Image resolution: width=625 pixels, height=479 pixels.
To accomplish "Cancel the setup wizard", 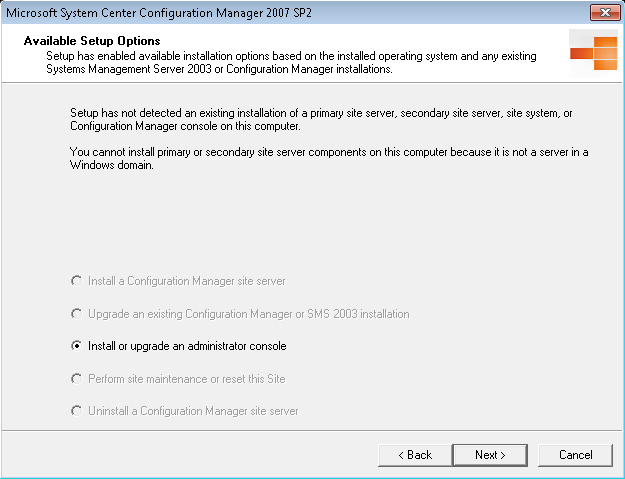I will pyautogui.click(x=576, y=455).
